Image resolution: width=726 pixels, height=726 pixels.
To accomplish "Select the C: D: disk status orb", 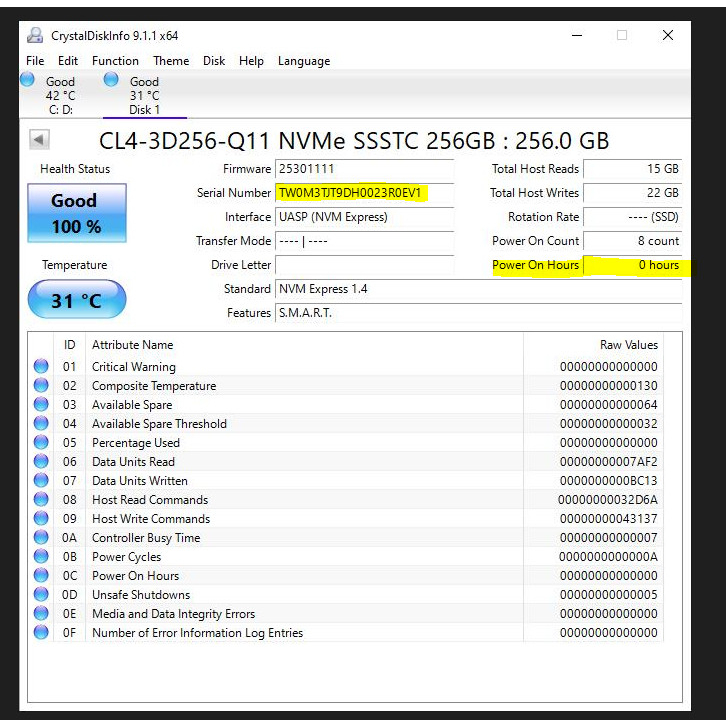I will 28,81.
